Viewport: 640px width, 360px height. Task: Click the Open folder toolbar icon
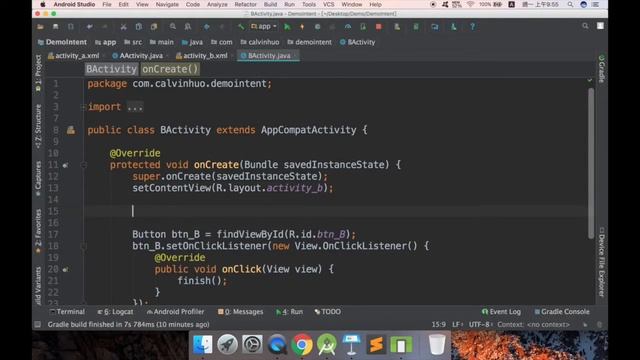point(40,27)
